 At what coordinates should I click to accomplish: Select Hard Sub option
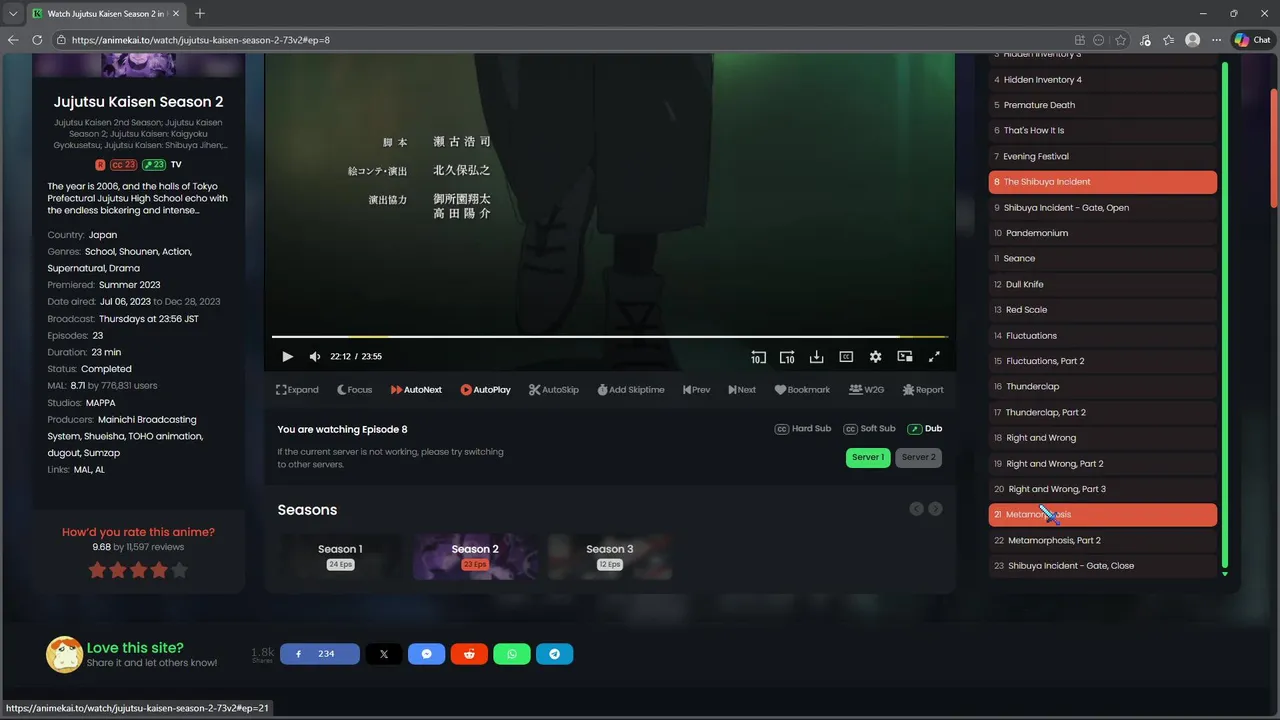[803, 429]
